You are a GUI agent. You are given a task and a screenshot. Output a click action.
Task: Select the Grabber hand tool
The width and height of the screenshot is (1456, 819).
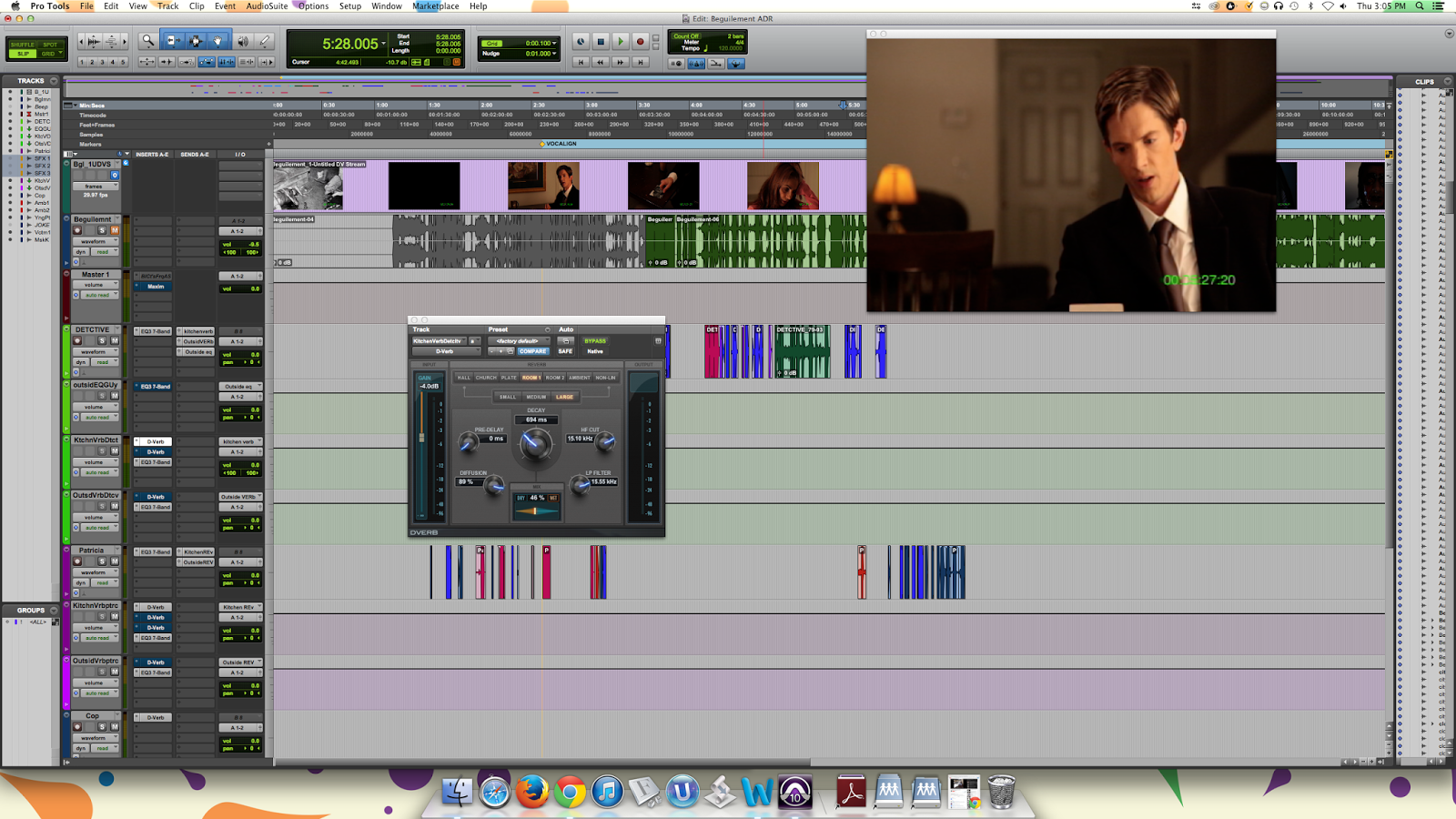[217, 41]
